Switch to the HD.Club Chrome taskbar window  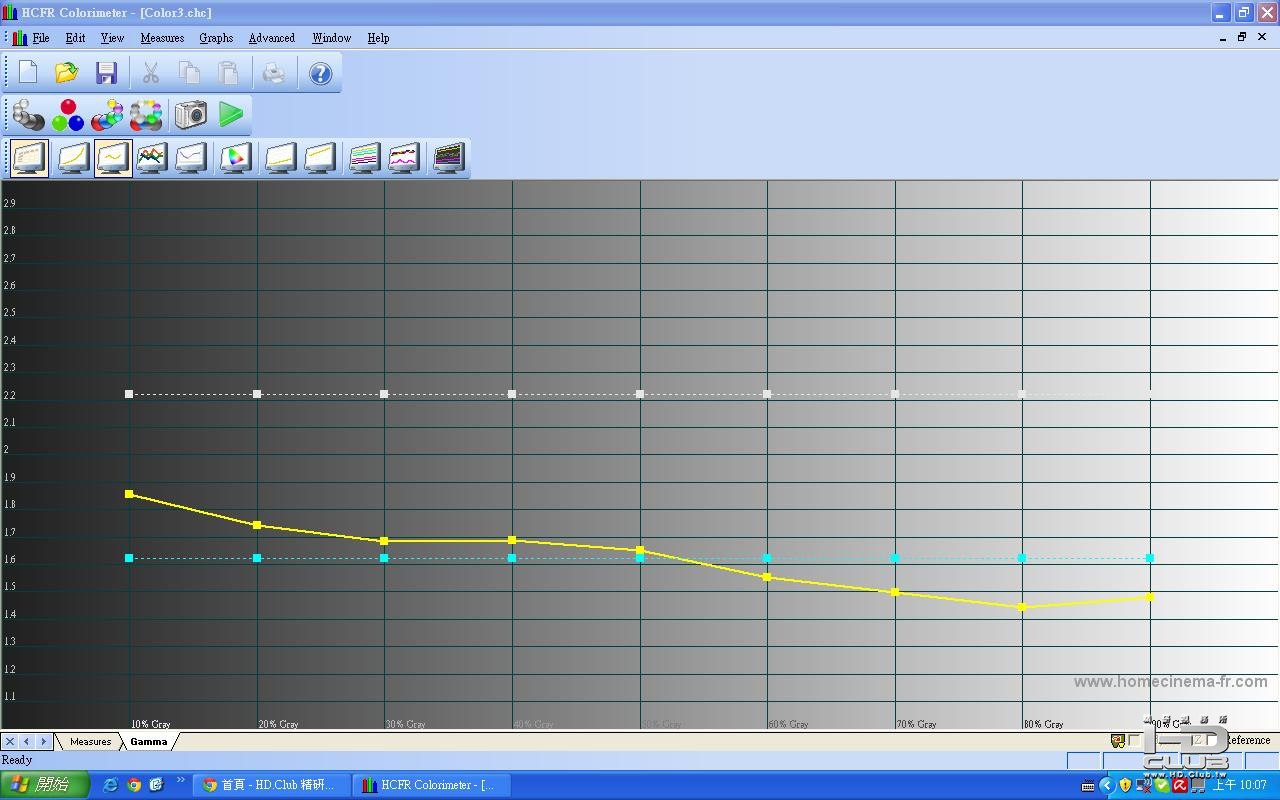pos(272,785)
